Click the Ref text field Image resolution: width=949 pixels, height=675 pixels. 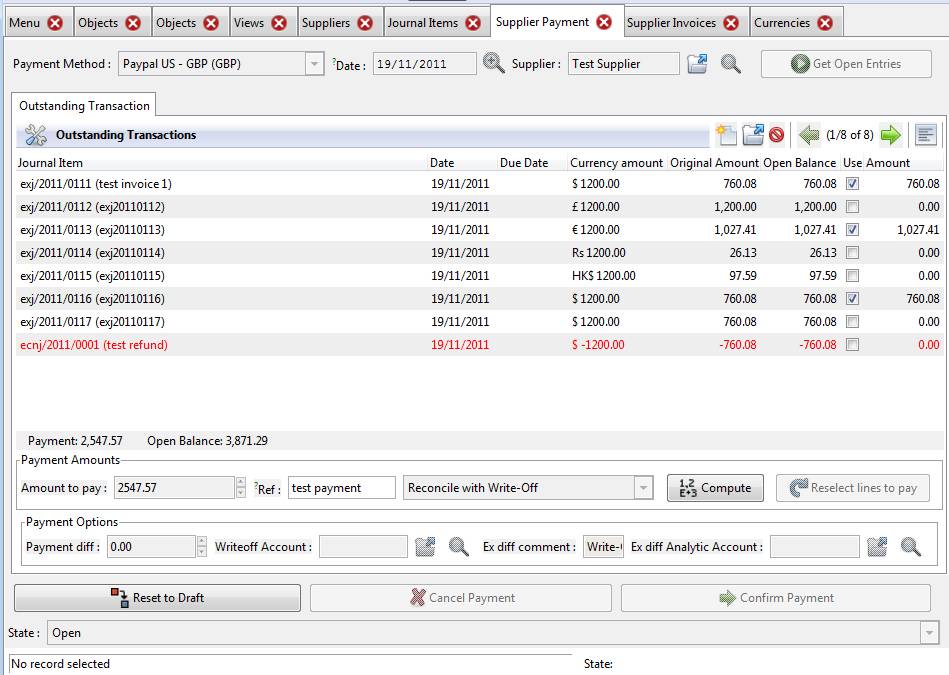coord(342,488)
